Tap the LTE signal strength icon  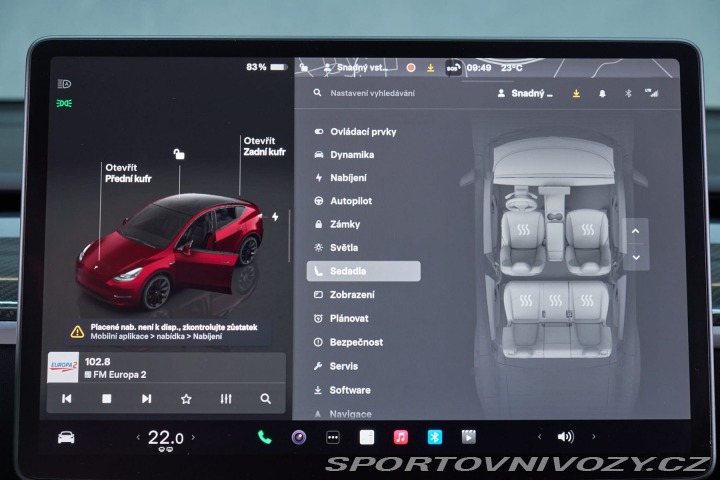click(652, 93)
